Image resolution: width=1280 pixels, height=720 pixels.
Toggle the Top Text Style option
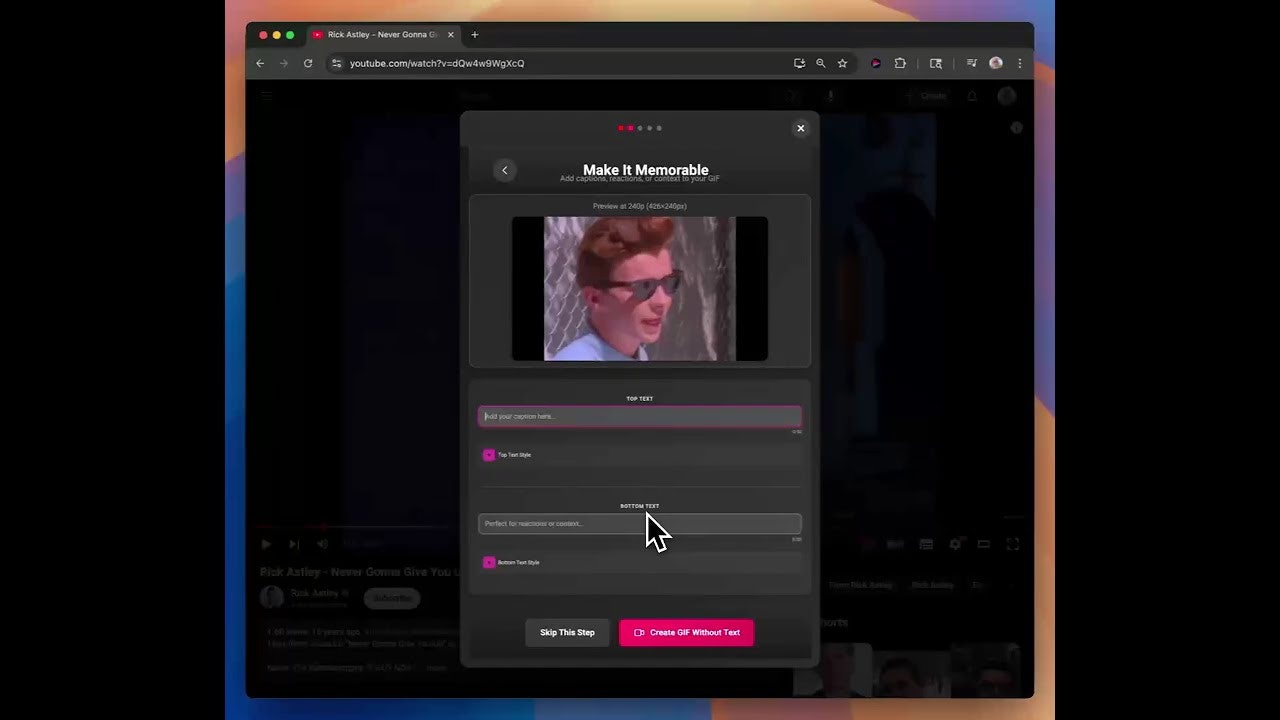pyautogui.click(x=489, y=455)
